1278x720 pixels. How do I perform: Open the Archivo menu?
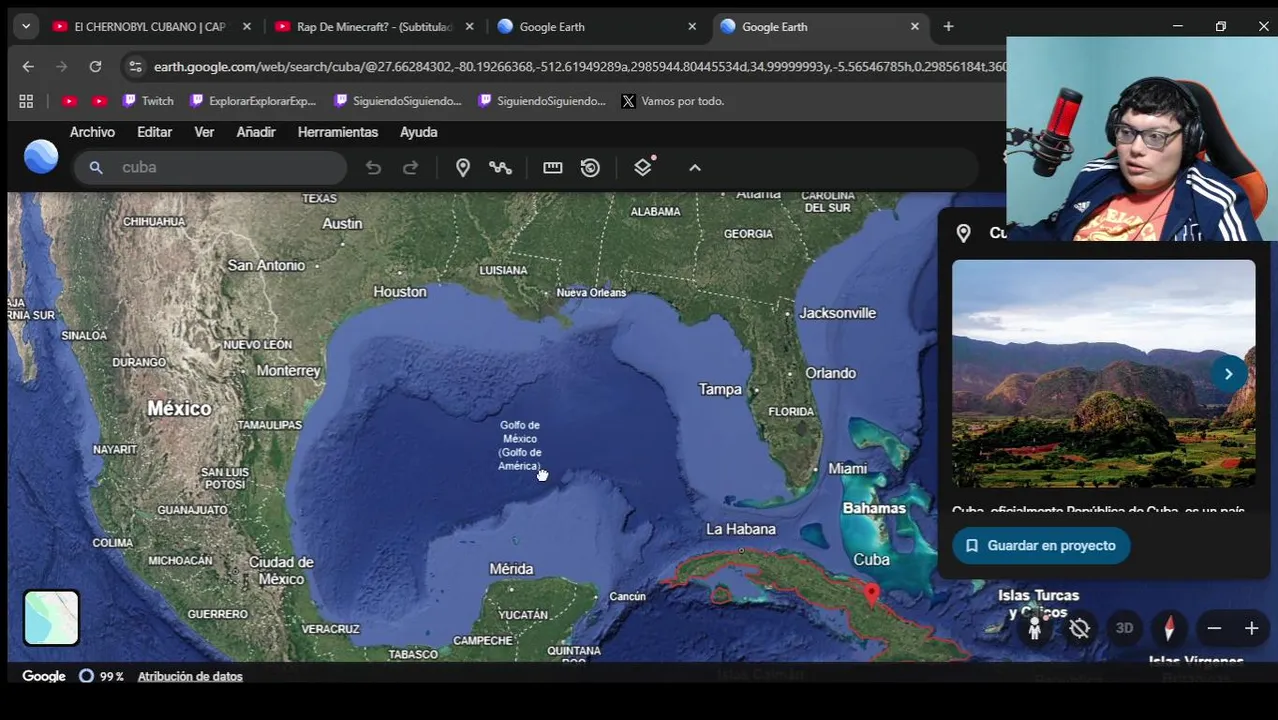coord(92,132)
